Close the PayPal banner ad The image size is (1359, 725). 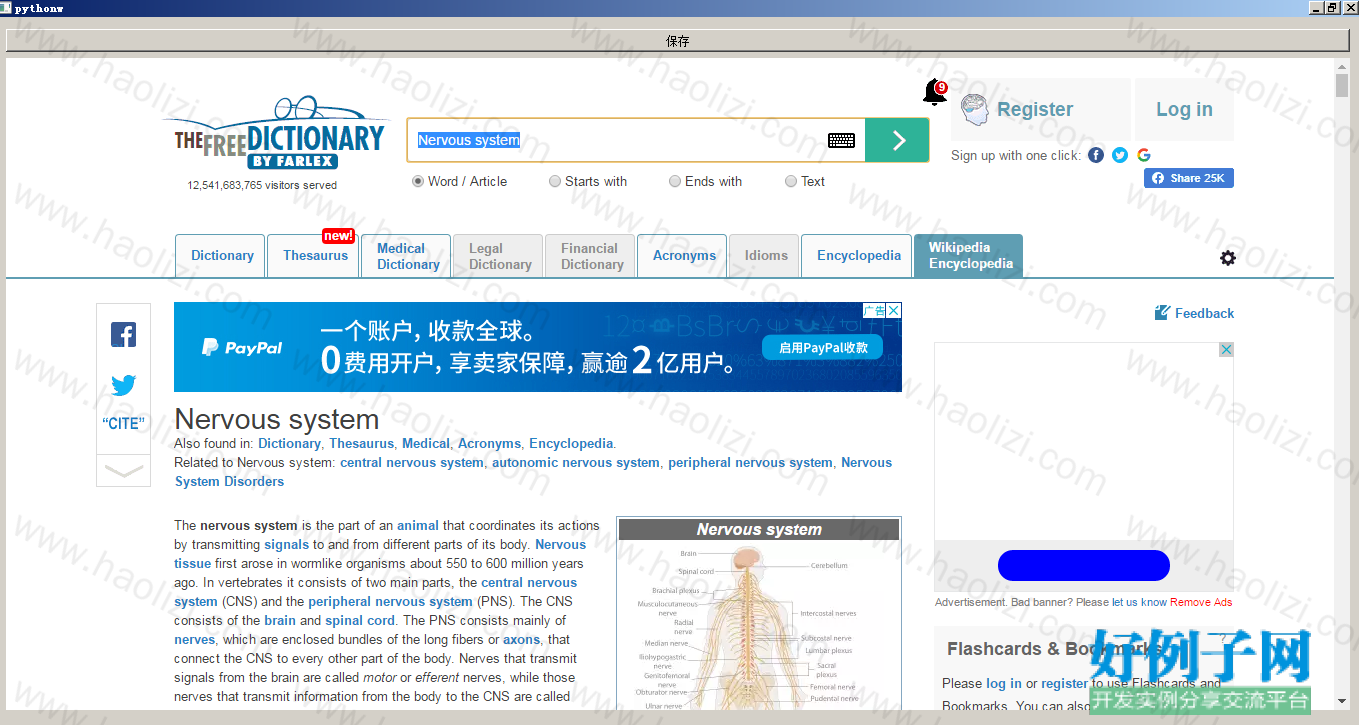point(894,310)
